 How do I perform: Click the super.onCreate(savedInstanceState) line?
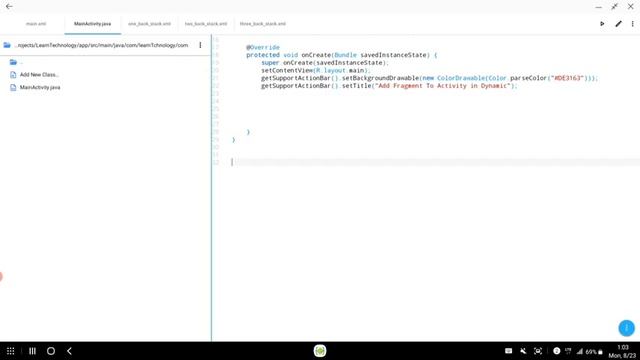click(325, 62)
